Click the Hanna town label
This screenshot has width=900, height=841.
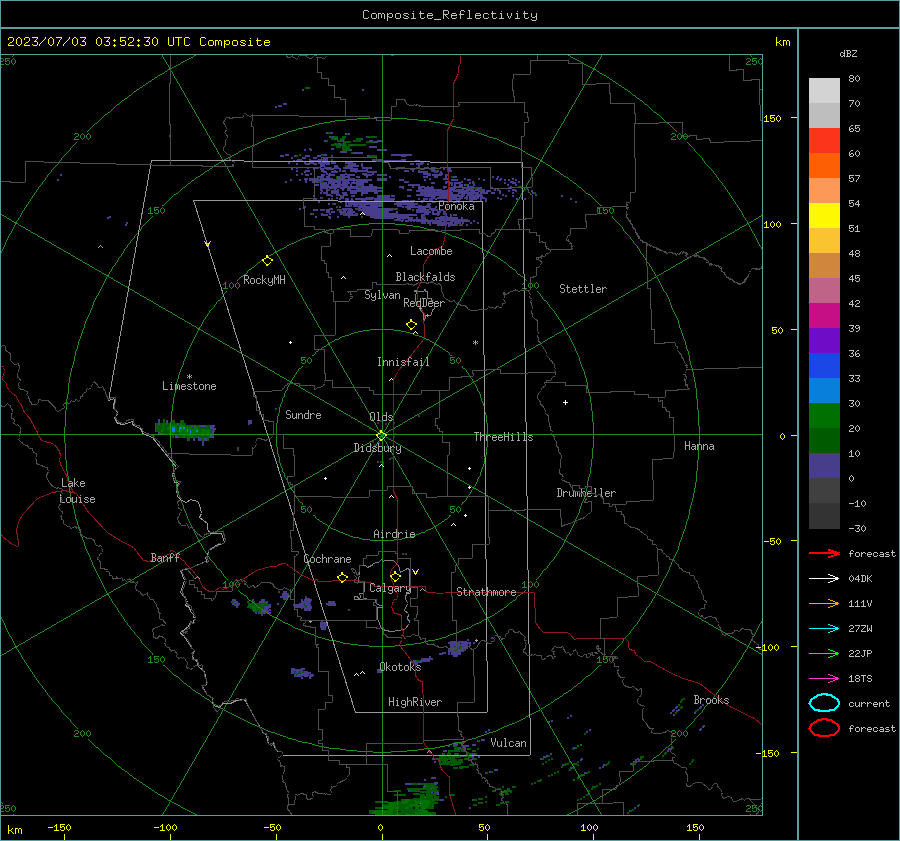tap(699, 446)
